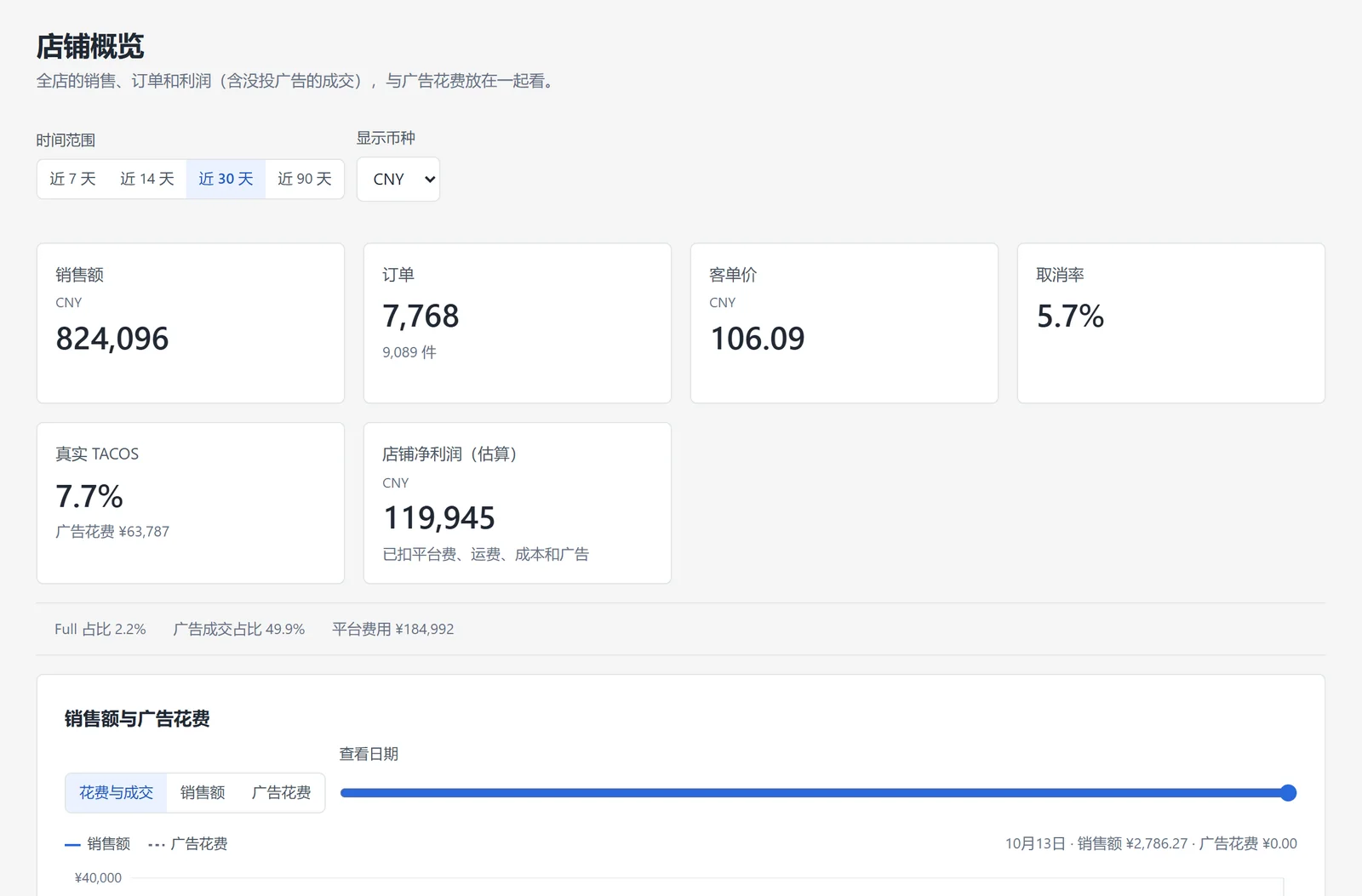Select the 近 14 天 time range

[x=147, y=179]
